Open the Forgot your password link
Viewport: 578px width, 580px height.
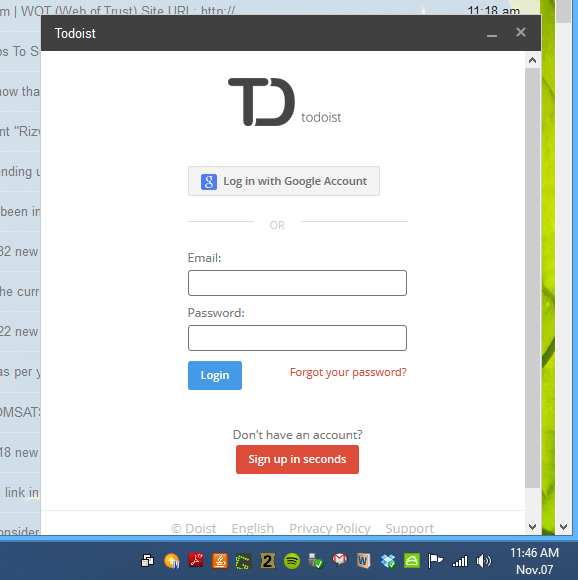tap(348, 372)
